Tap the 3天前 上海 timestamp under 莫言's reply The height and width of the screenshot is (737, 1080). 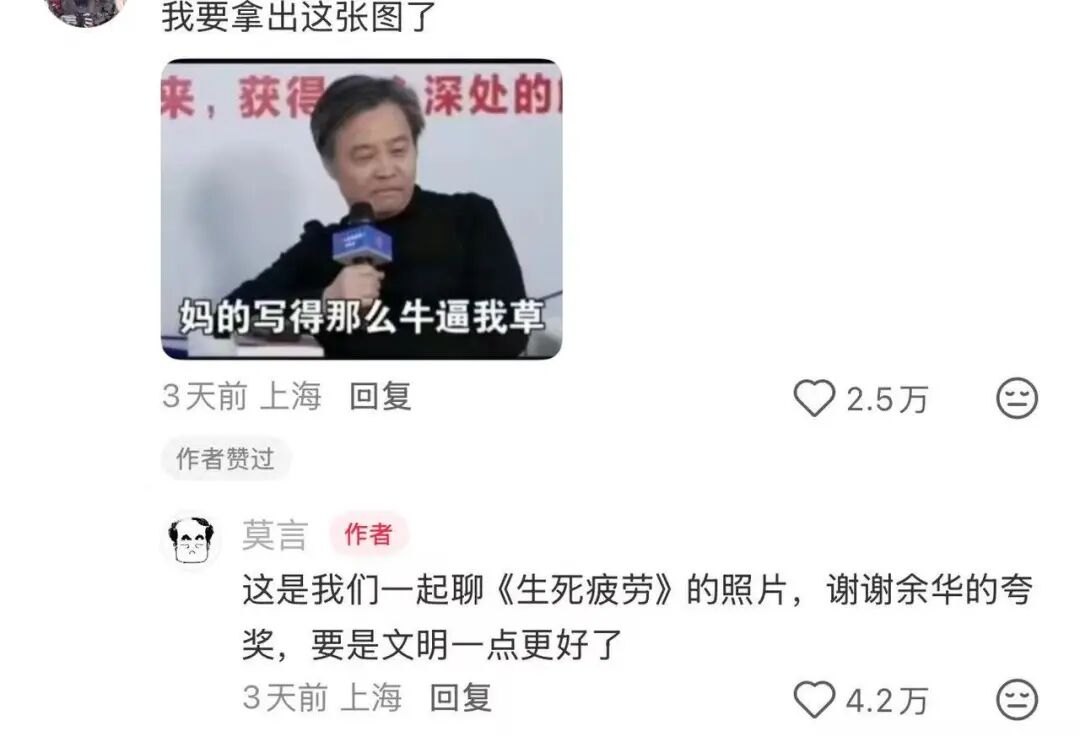click(x=322, y=698)
